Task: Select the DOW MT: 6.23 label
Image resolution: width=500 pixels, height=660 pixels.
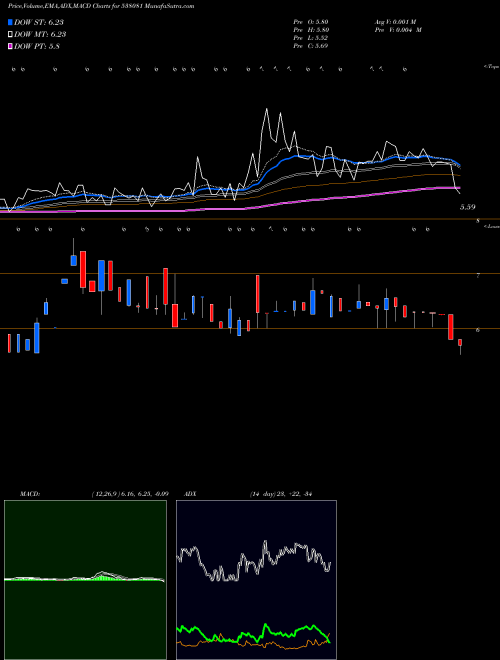Action: coord(40,35)
